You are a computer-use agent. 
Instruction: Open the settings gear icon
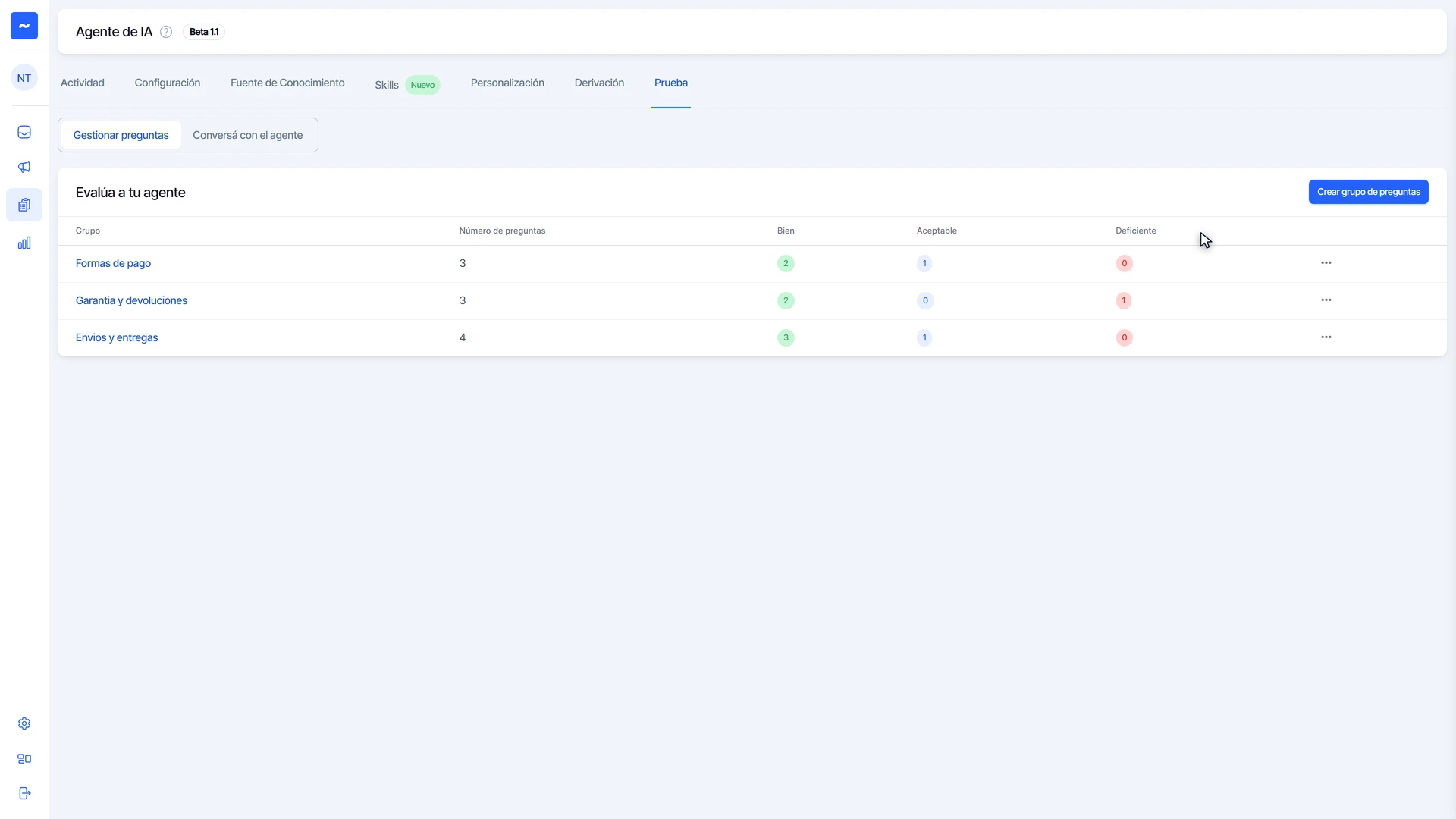pyautogui.click(x=24, y=723)
